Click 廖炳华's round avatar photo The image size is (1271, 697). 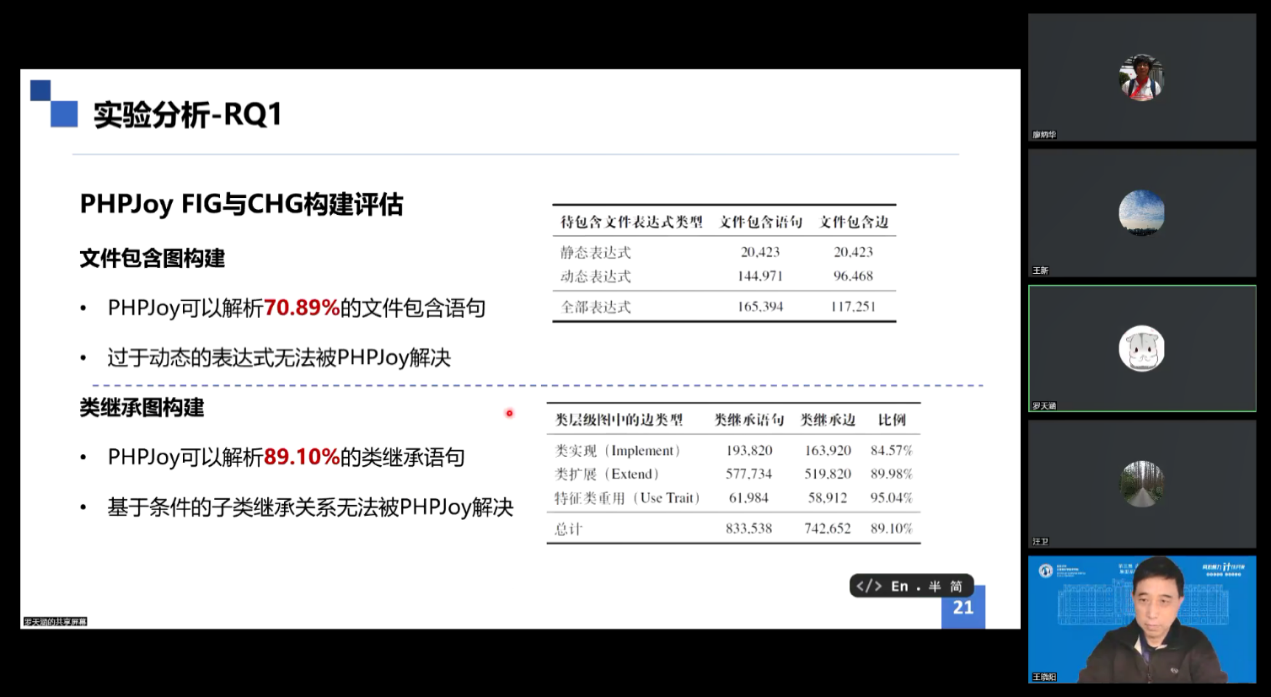pos(1141,77)
